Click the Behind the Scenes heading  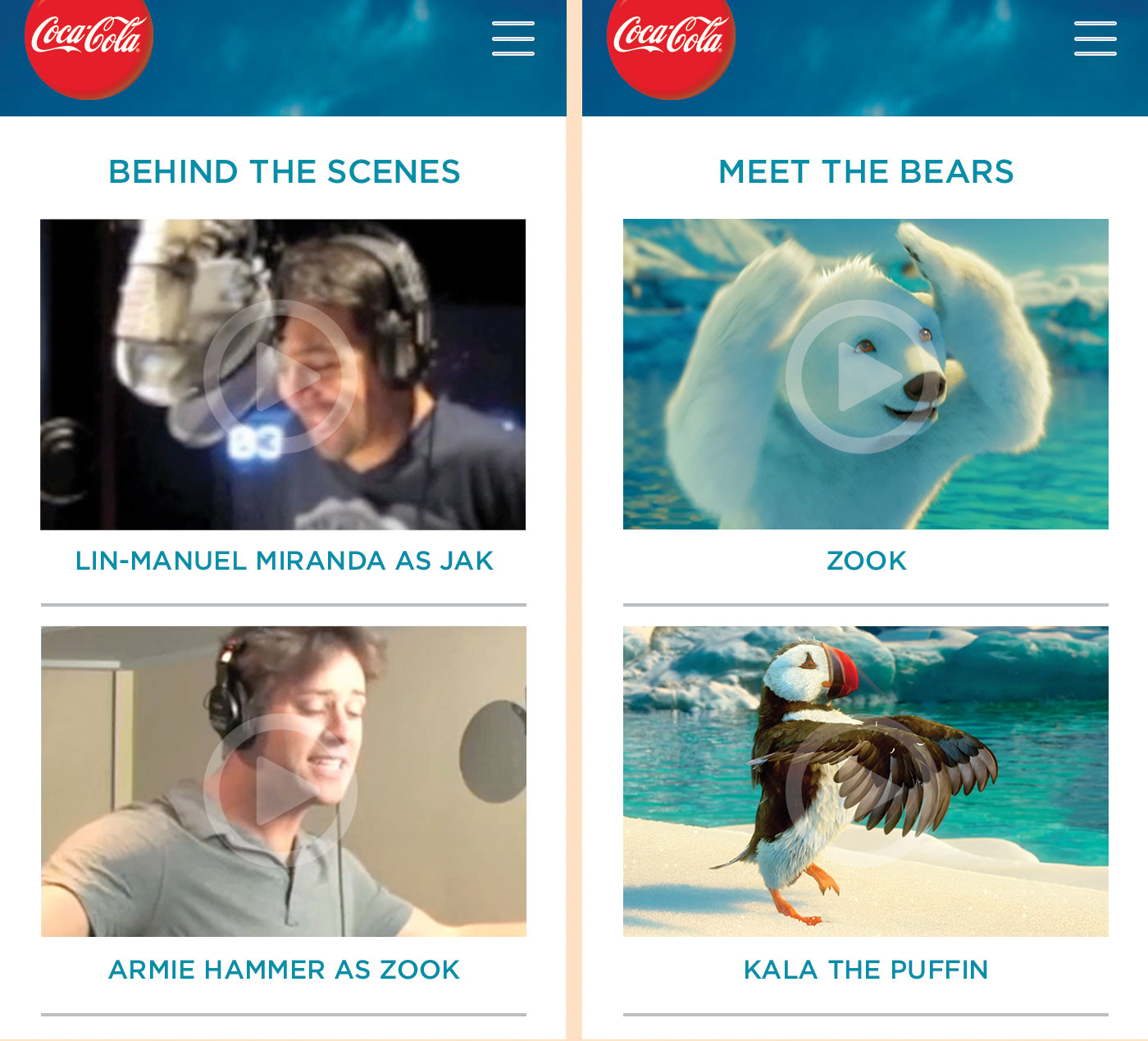click(x=284, y=172)
